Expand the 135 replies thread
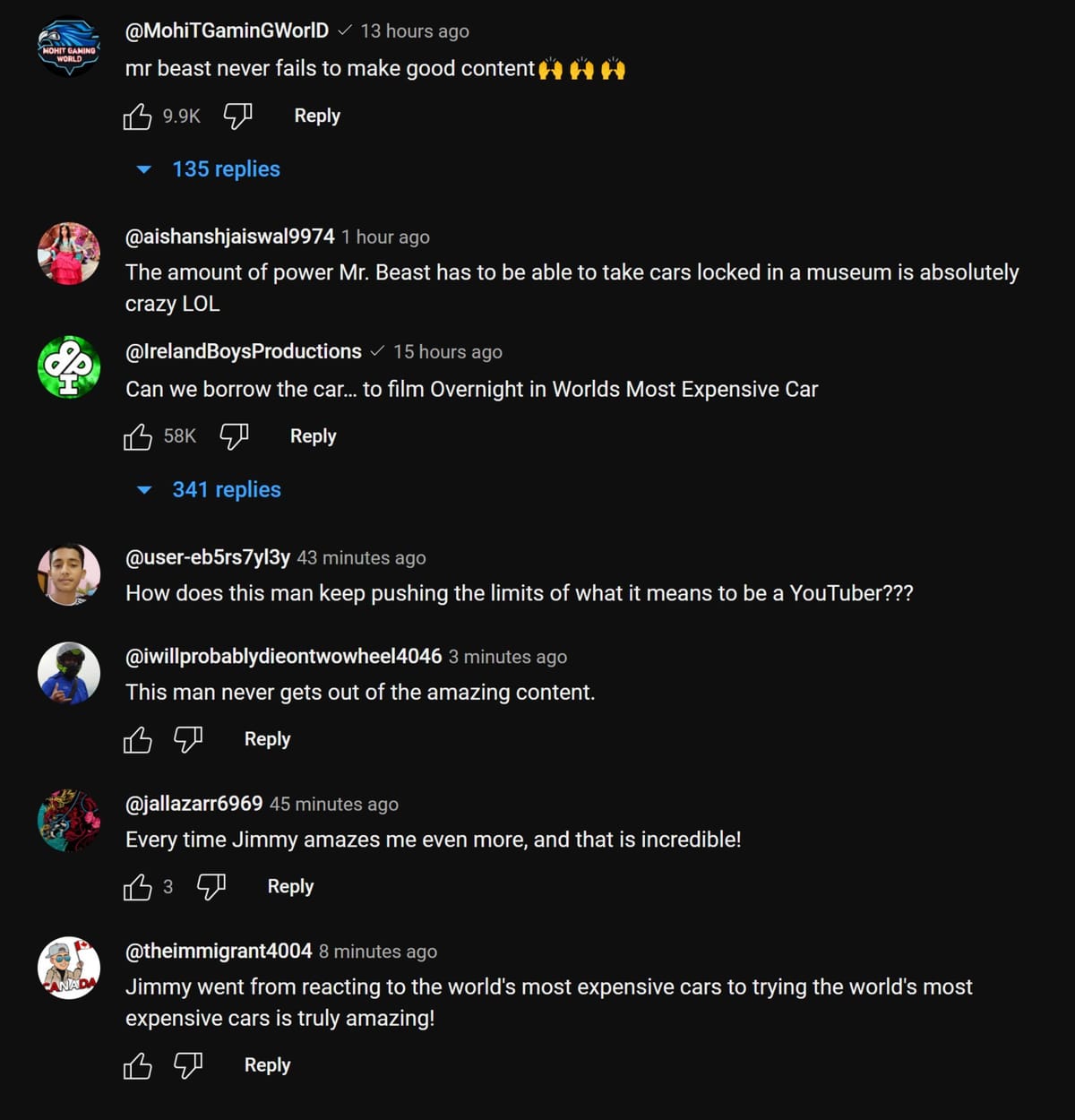1075x1120 pixels. point(226,169)
